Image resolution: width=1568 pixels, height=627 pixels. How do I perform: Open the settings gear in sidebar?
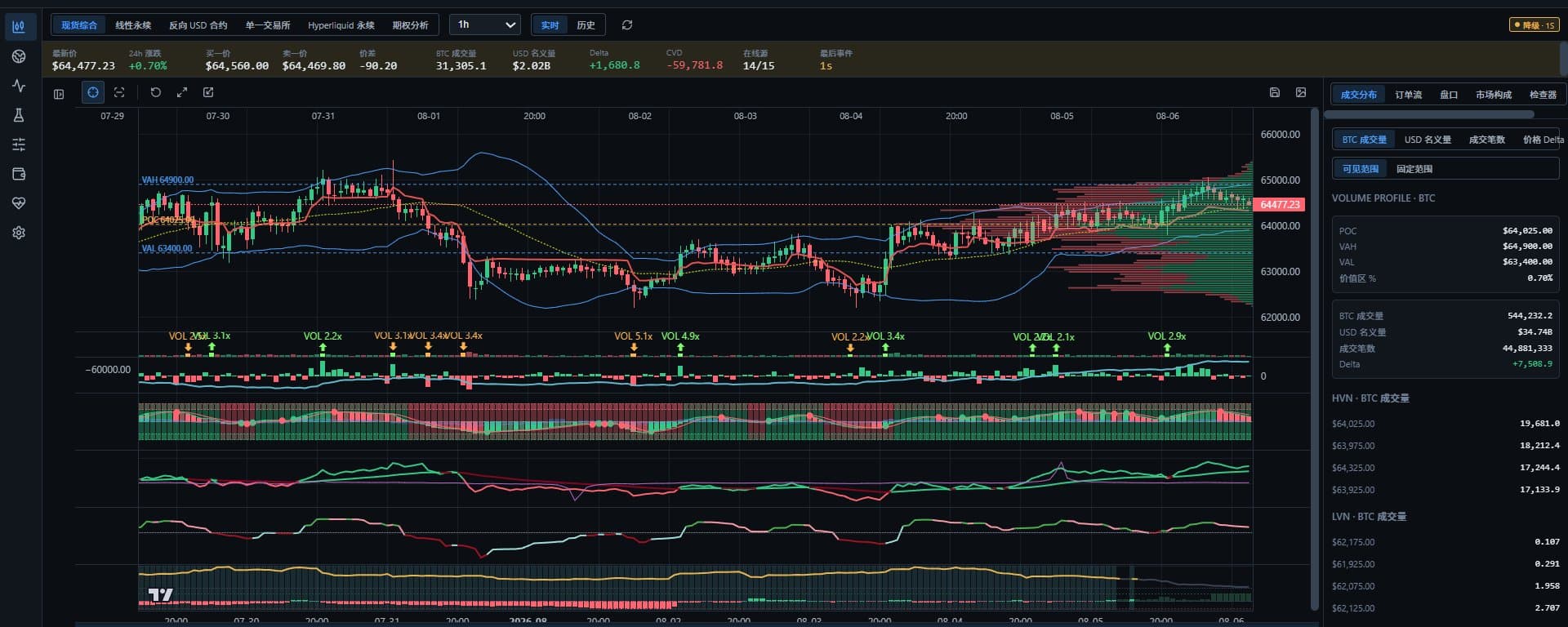click(19, 233)
